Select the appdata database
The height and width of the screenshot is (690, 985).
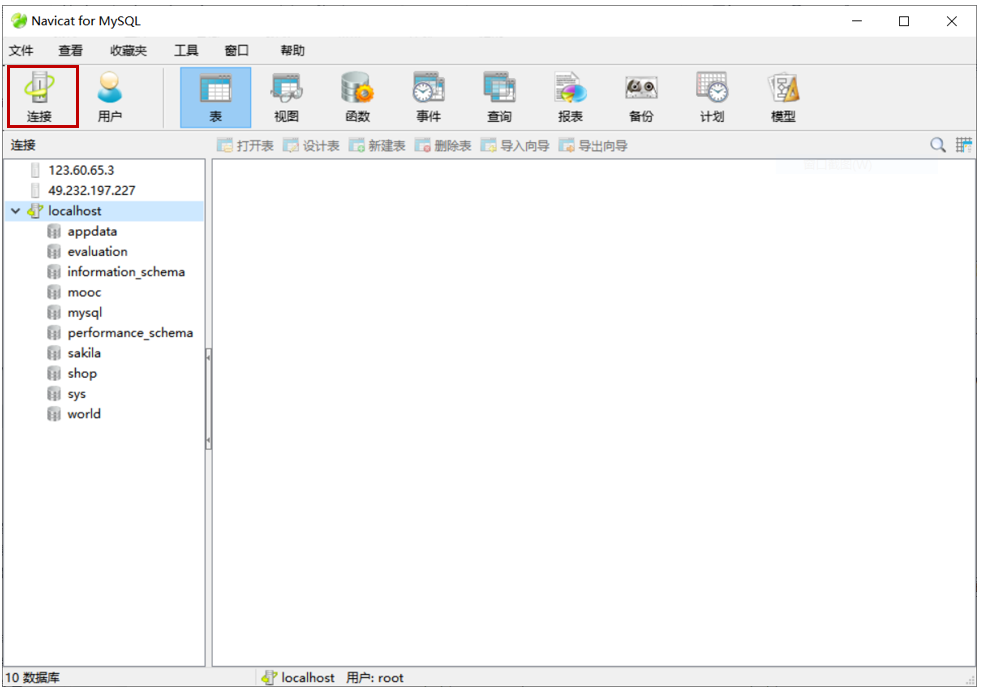(92, 231)
